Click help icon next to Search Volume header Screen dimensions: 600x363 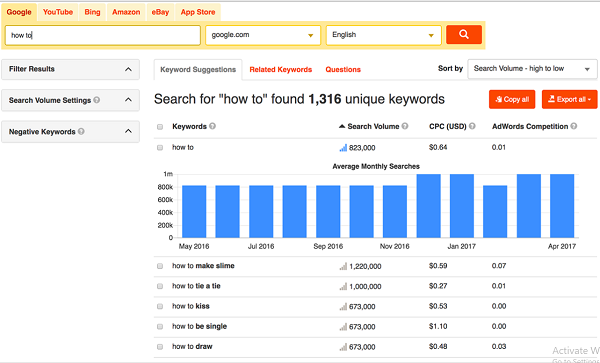coord(405,126)
